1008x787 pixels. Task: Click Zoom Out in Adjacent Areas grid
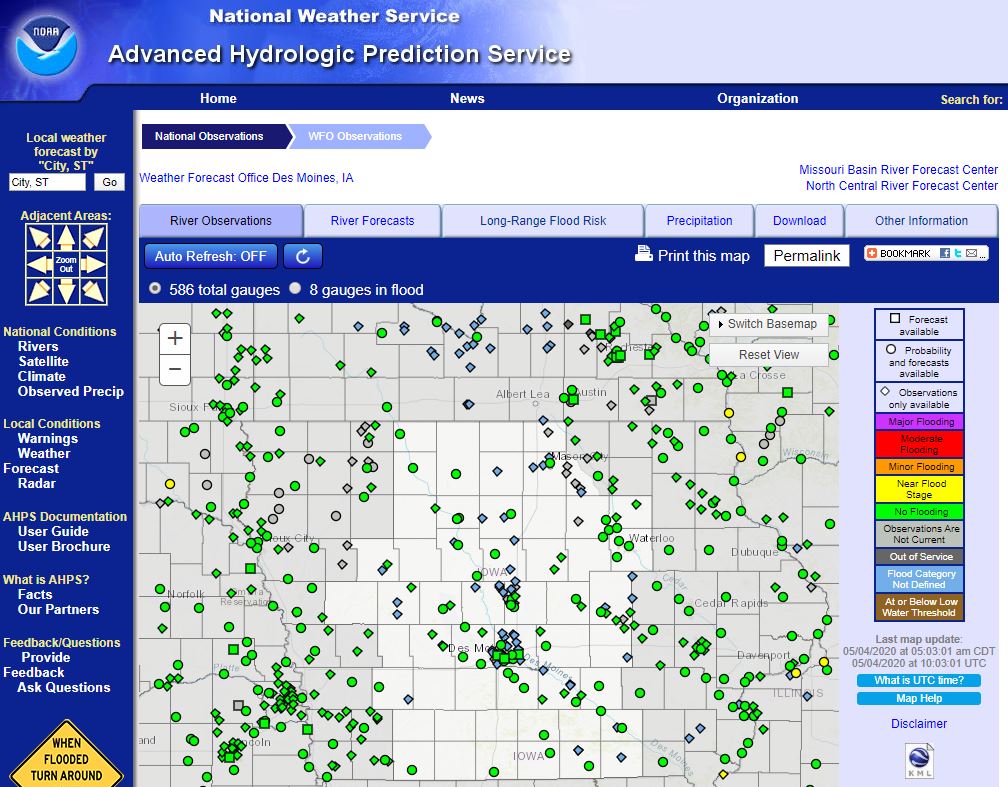(x=66, y=264)
